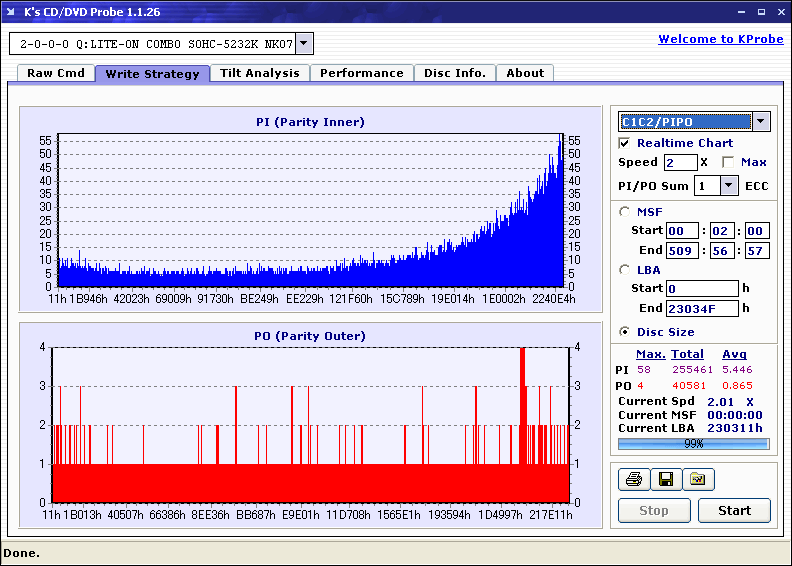Click the scan progress bar at 99%
Viewport: 792px width, 566px height.
coord(693,444)
